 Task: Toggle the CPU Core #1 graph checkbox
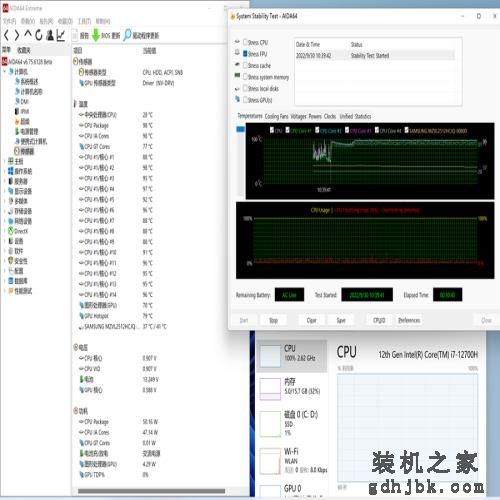288,130
